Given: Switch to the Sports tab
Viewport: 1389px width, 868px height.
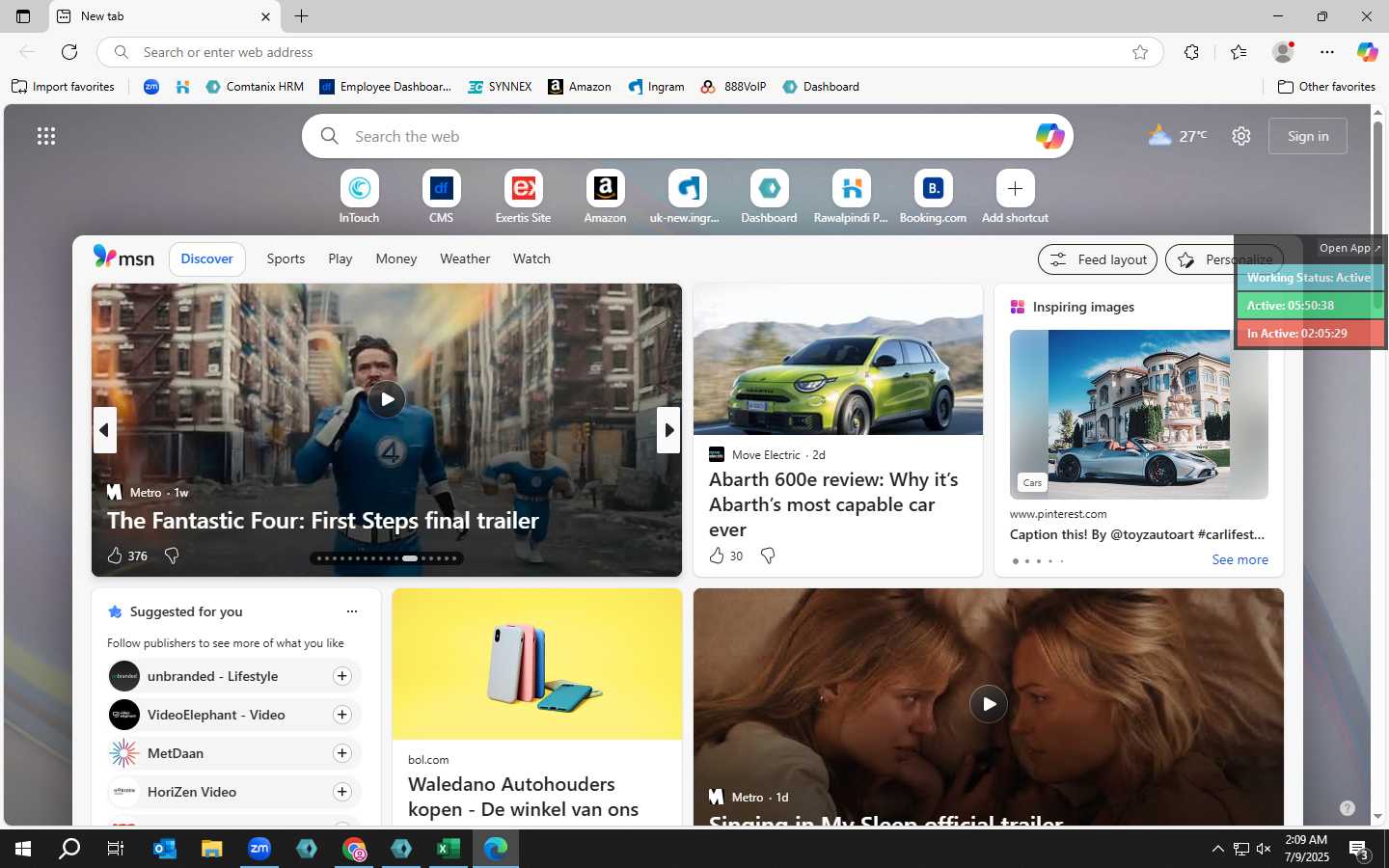Looking at the screenshot, I should click(286, 258).
